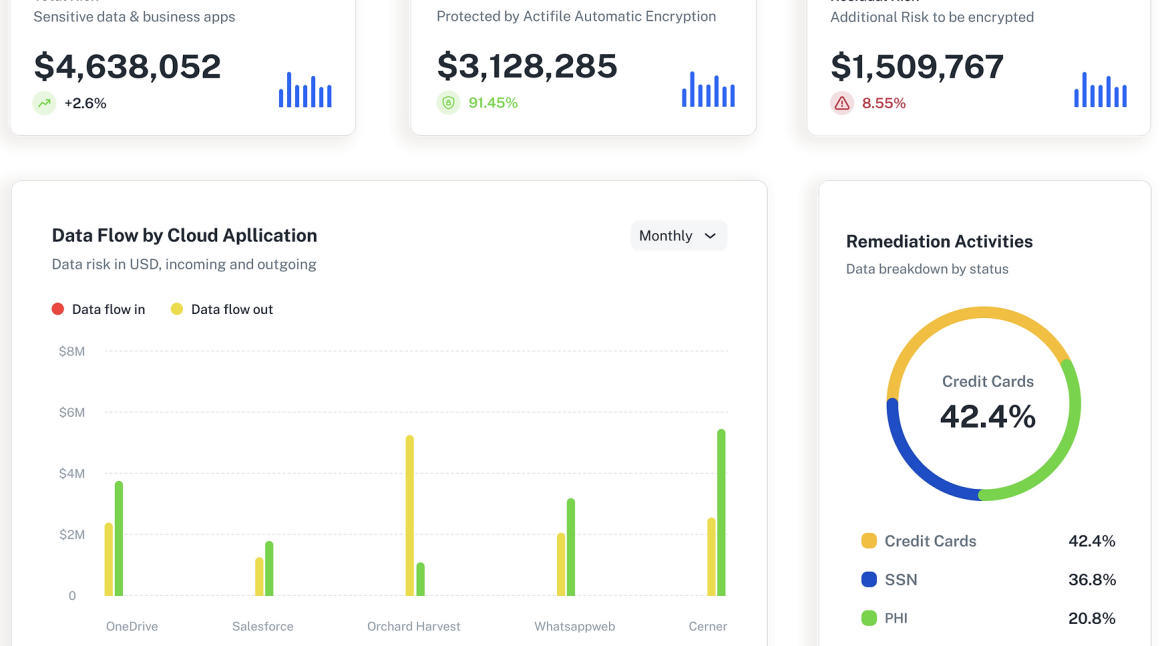Click the bar chart icon beside $3,128,285
Image resolution: width=1170 pixels, height=646 pixels.
[x=708, y=90]
